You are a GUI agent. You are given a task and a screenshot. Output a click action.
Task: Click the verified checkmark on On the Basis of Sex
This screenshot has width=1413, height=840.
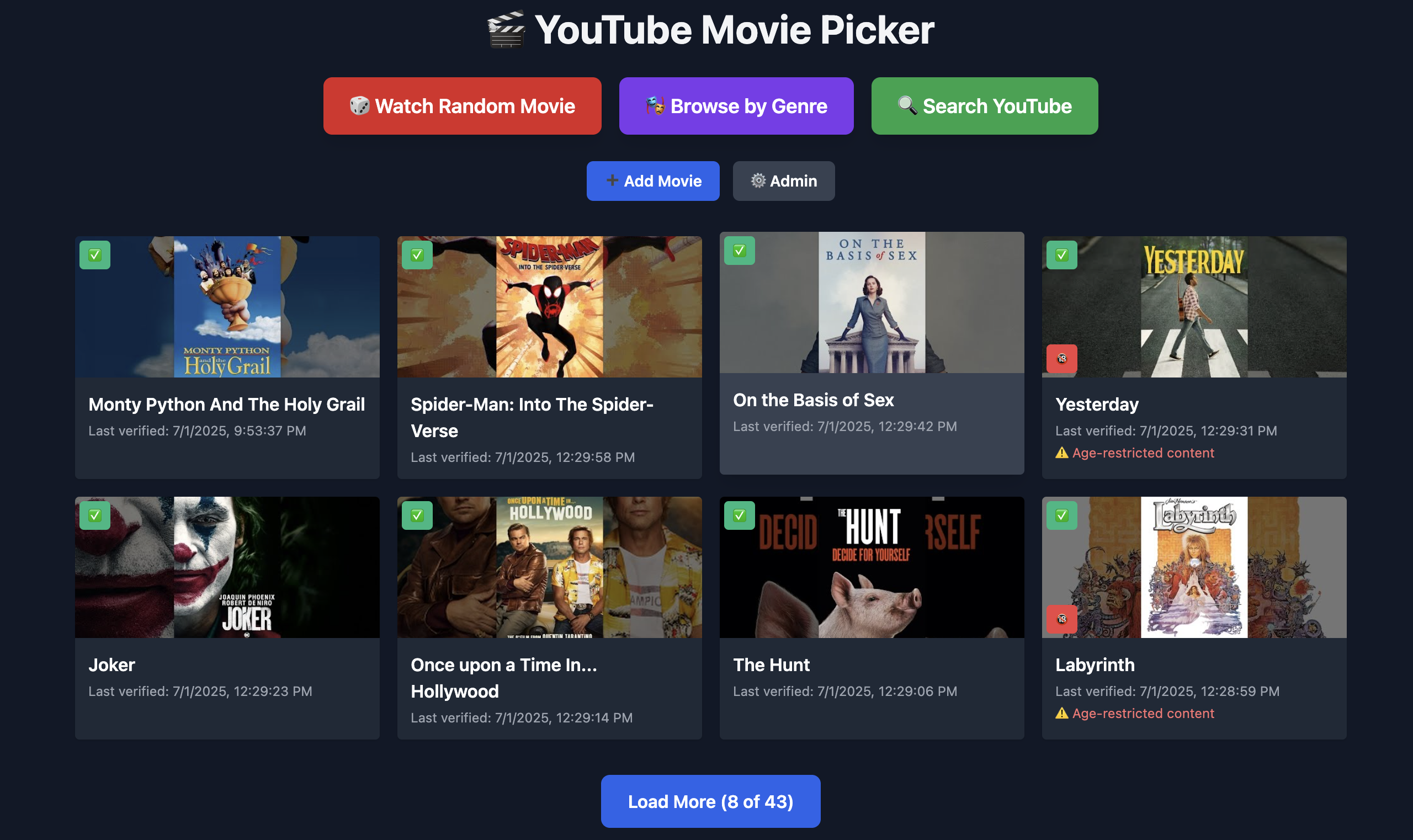[x=739, y=250]
